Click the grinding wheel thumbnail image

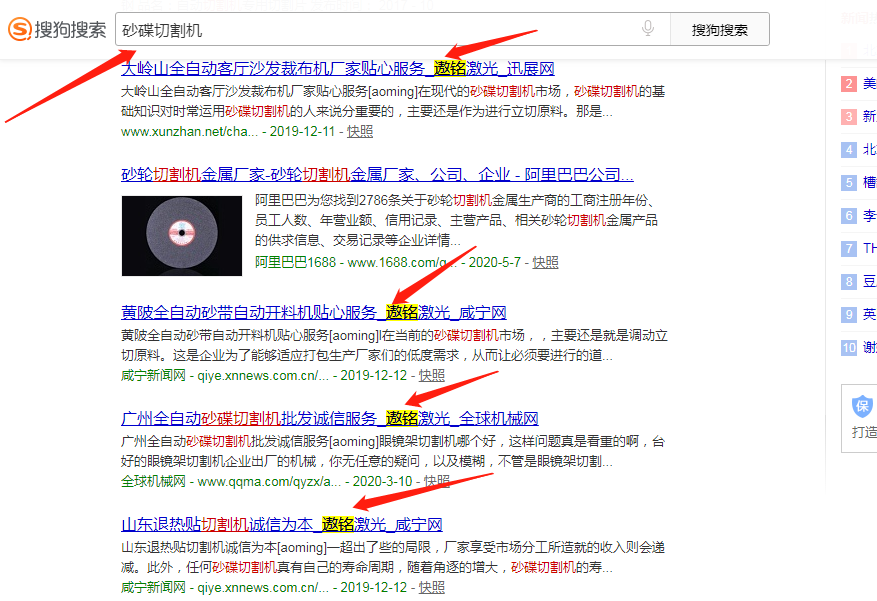182,236
